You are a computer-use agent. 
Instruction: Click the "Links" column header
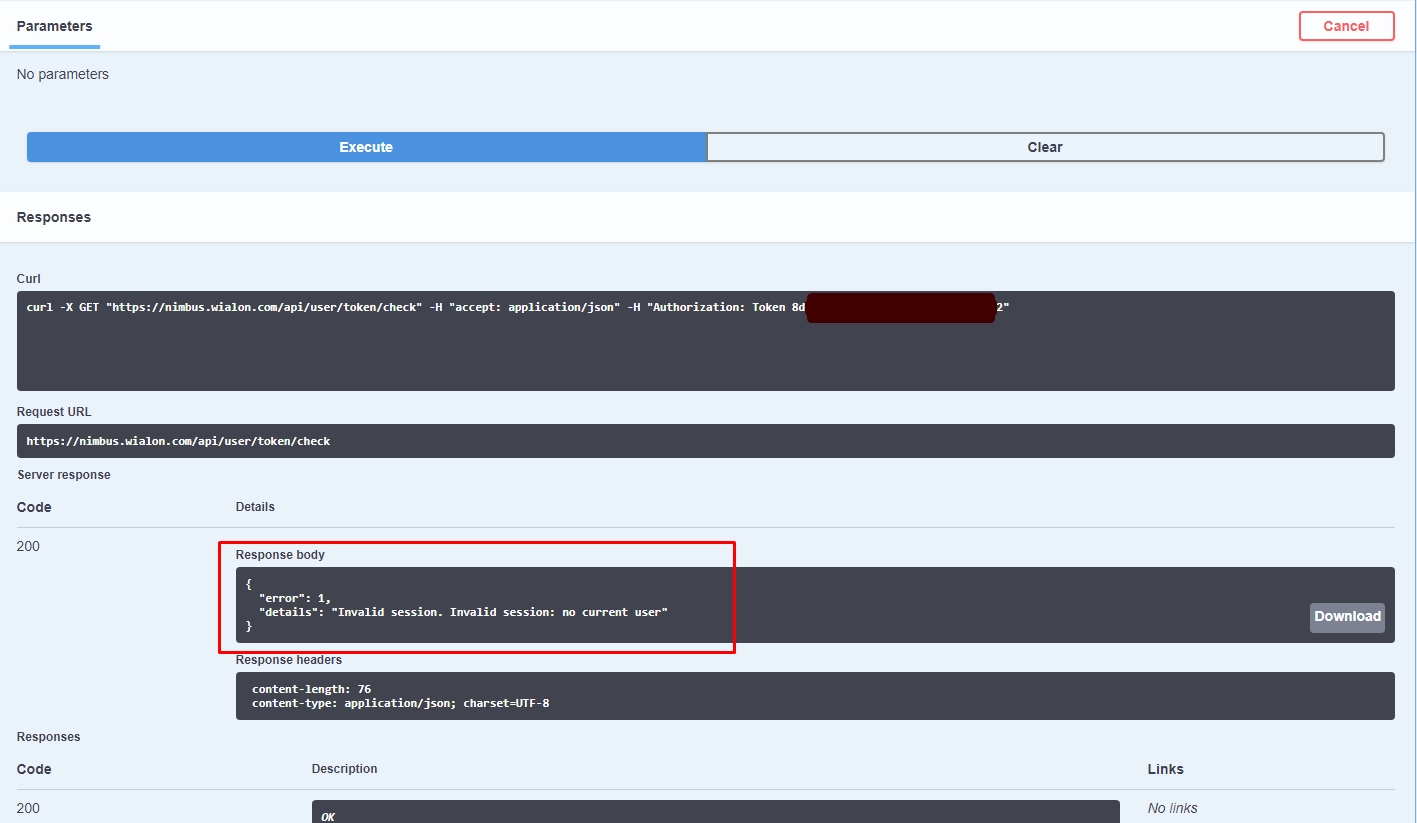coord(1165,769)
